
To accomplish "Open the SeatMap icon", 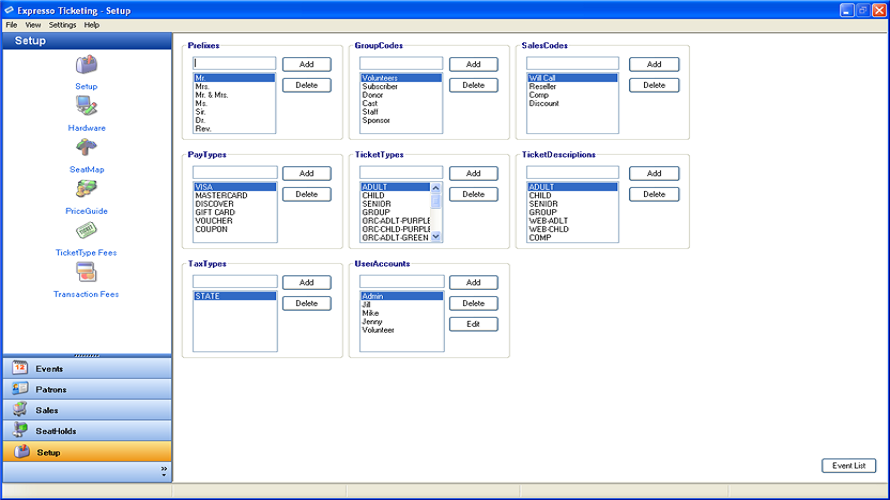I will coord(86,148).
